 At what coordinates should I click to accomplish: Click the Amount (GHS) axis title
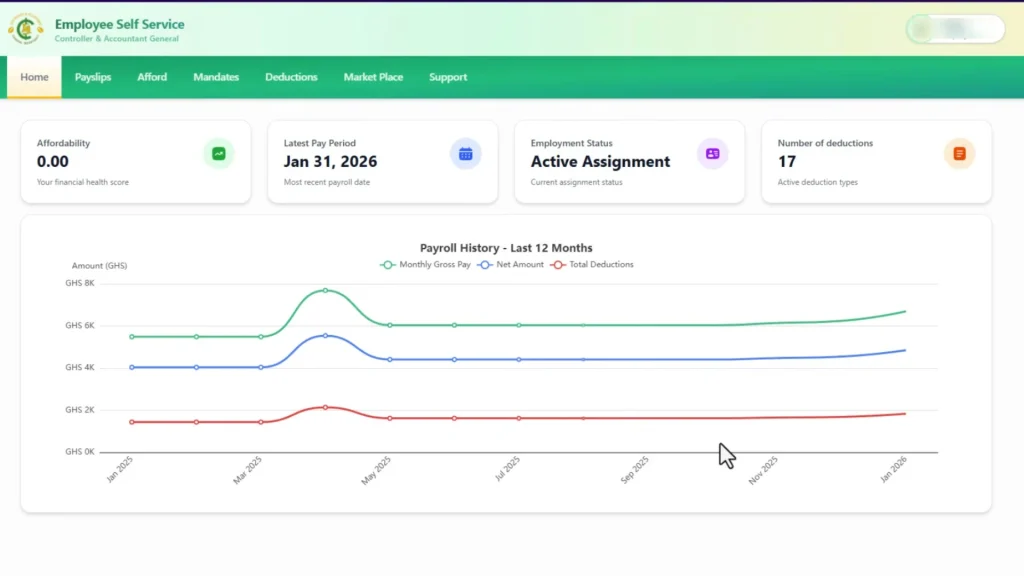click(x=99, y=266)
